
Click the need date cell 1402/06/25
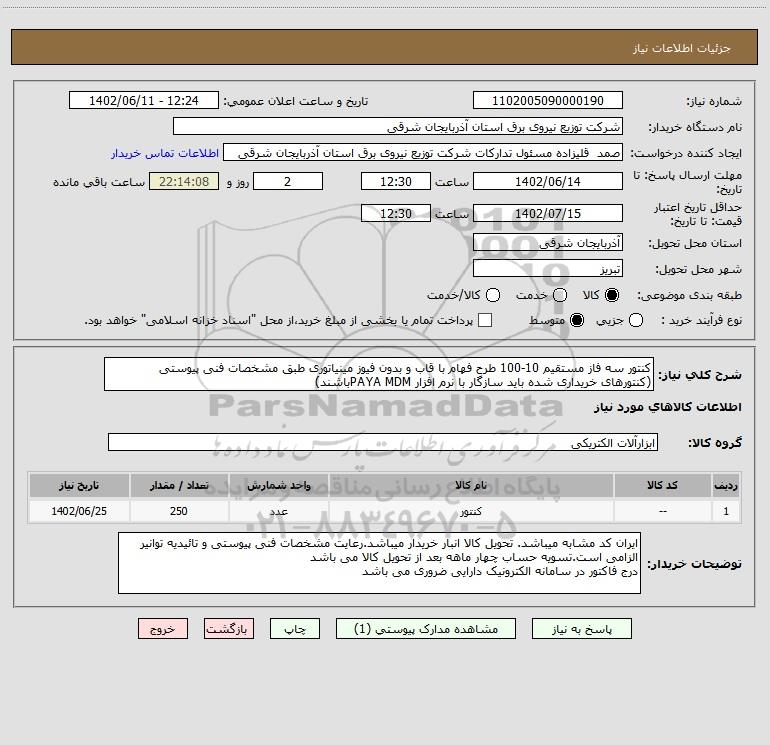79,511
